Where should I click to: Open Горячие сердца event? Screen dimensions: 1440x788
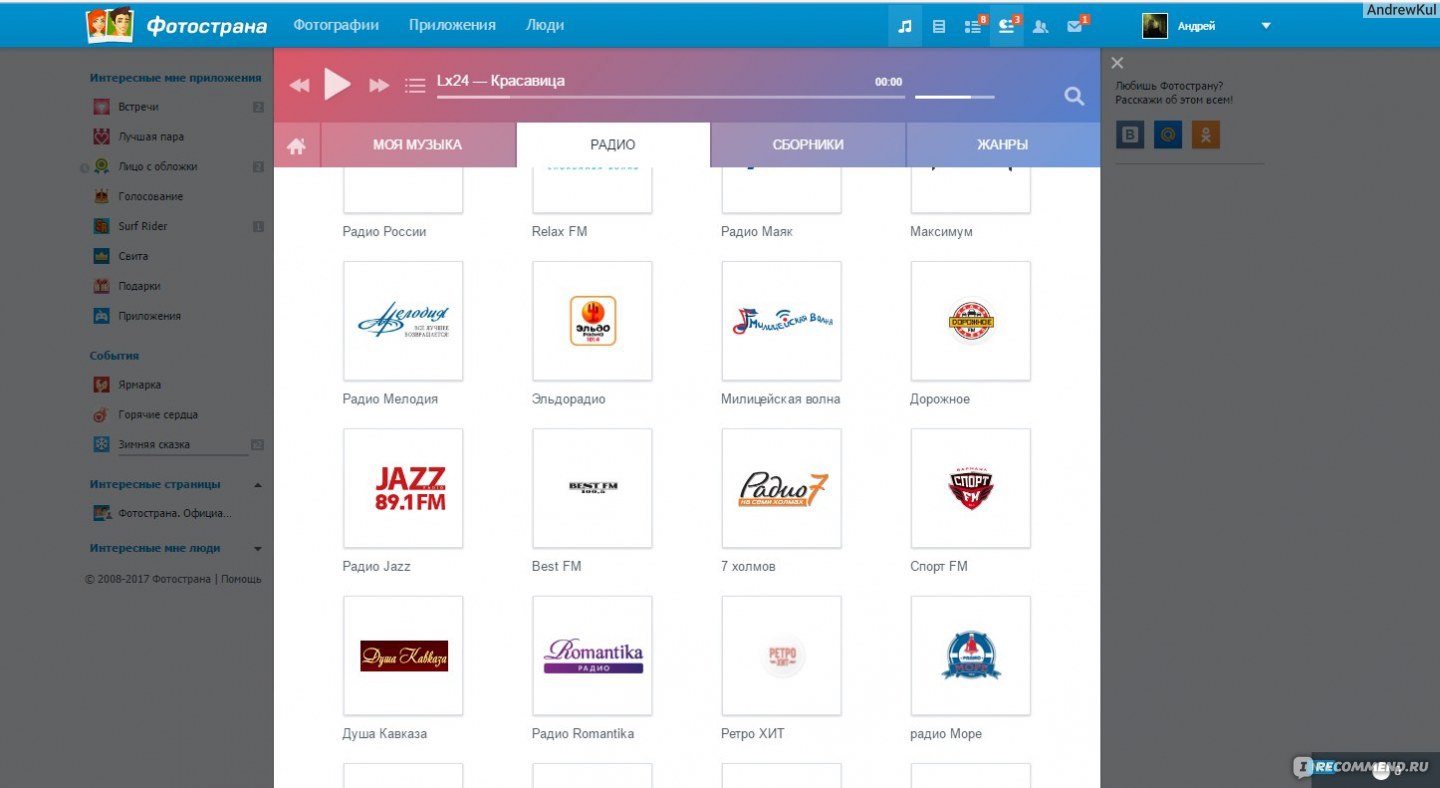pyautogui.click(x=158, y=415)
